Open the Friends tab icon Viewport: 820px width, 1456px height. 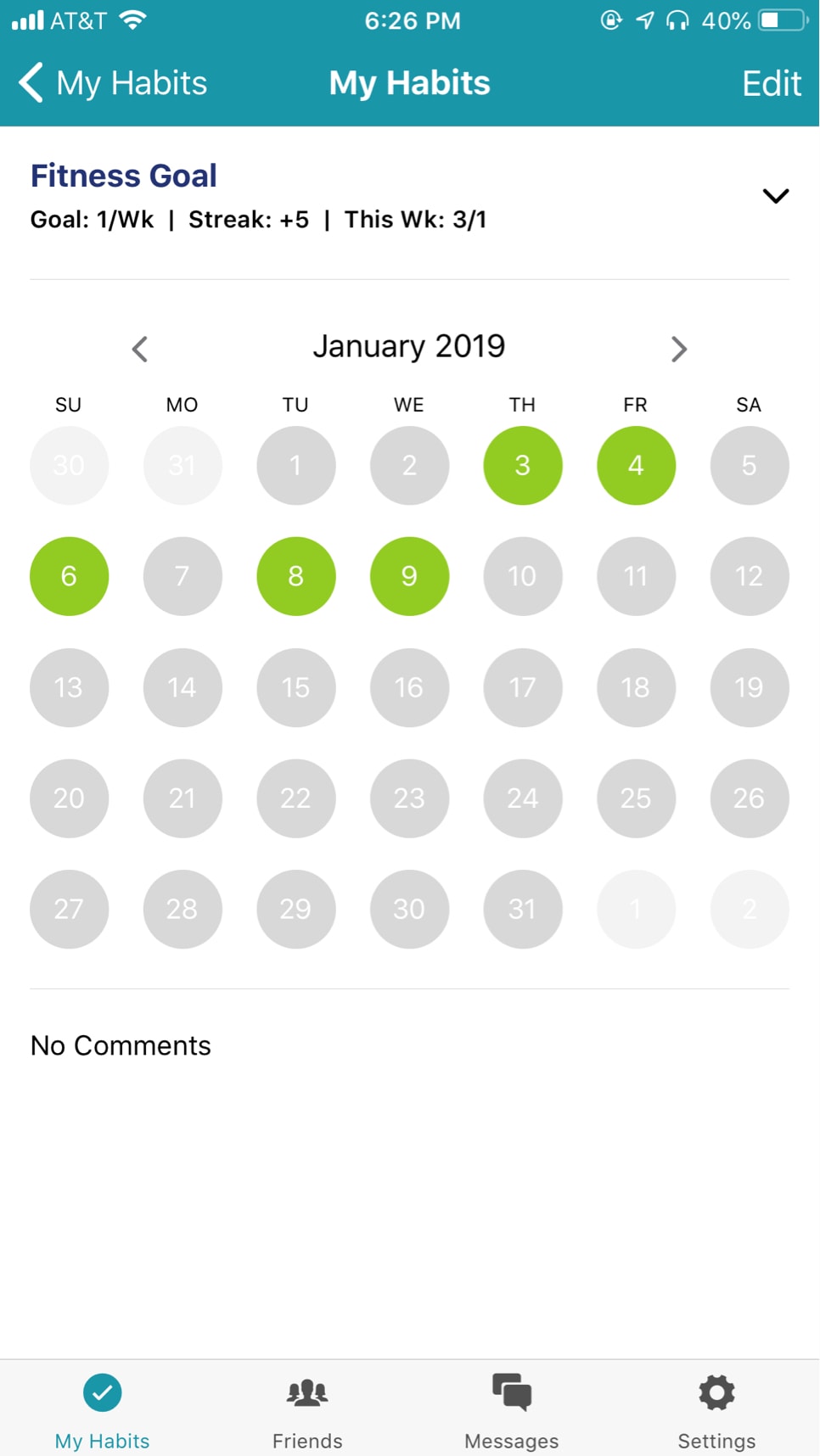[x=307, y=1392]
